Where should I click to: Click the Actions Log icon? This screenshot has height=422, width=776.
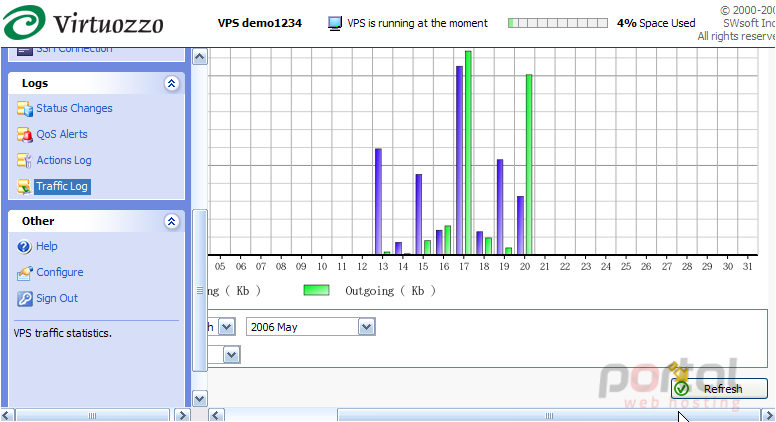24,160
